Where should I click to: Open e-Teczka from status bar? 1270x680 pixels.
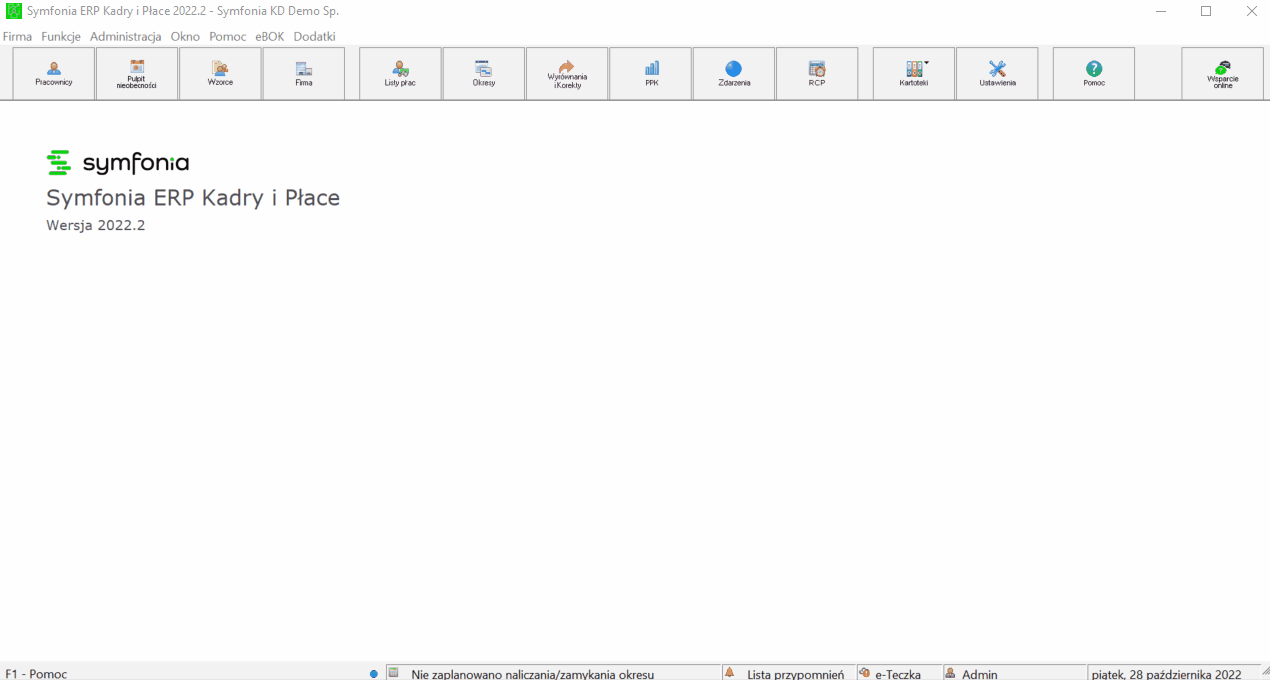pos(899,673)
